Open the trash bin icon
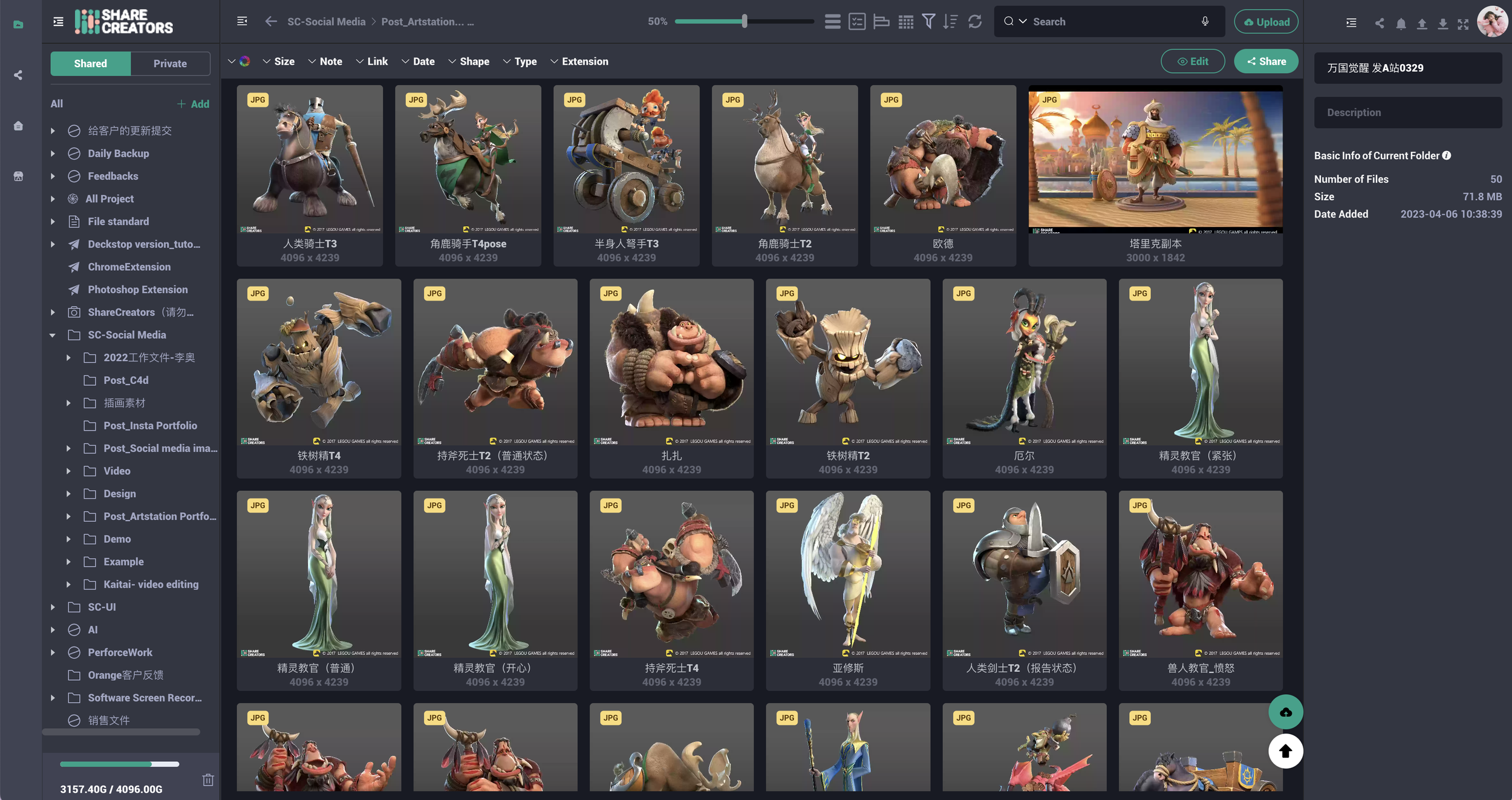1512x800 pixels. click(x=208, y=779)
